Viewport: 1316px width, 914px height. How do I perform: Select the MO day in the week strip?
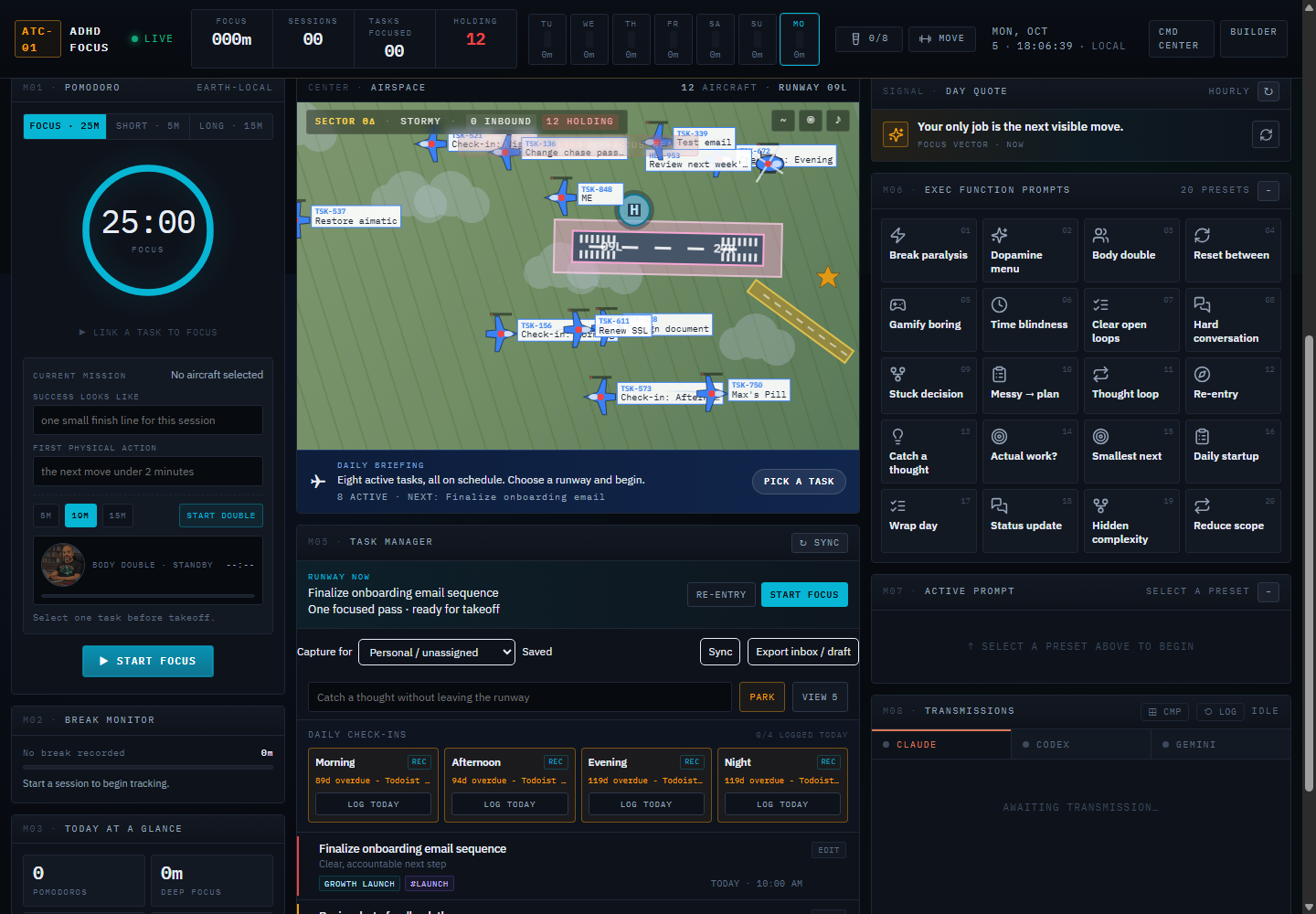click(x=799, y=39)
